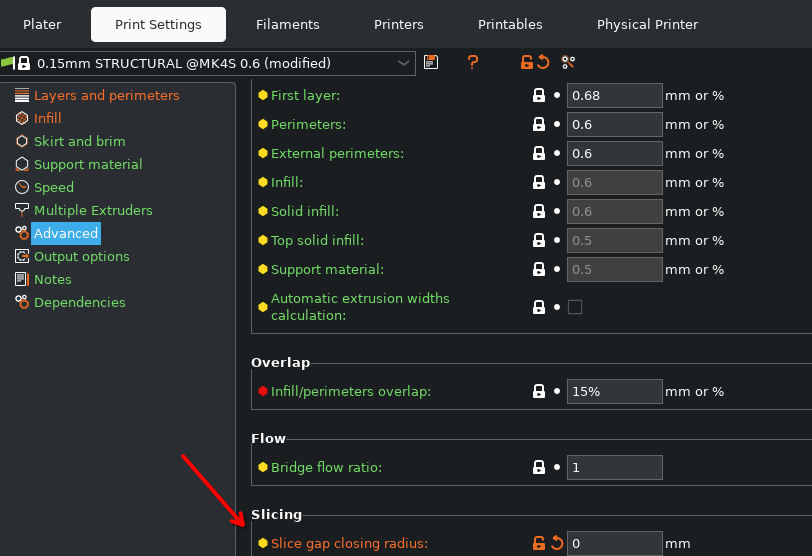Image resolution: width=812 pixels, height=556 pixels.
Task: Click the orange unlocked padlock in the toolbar
Action: point(527,62)
